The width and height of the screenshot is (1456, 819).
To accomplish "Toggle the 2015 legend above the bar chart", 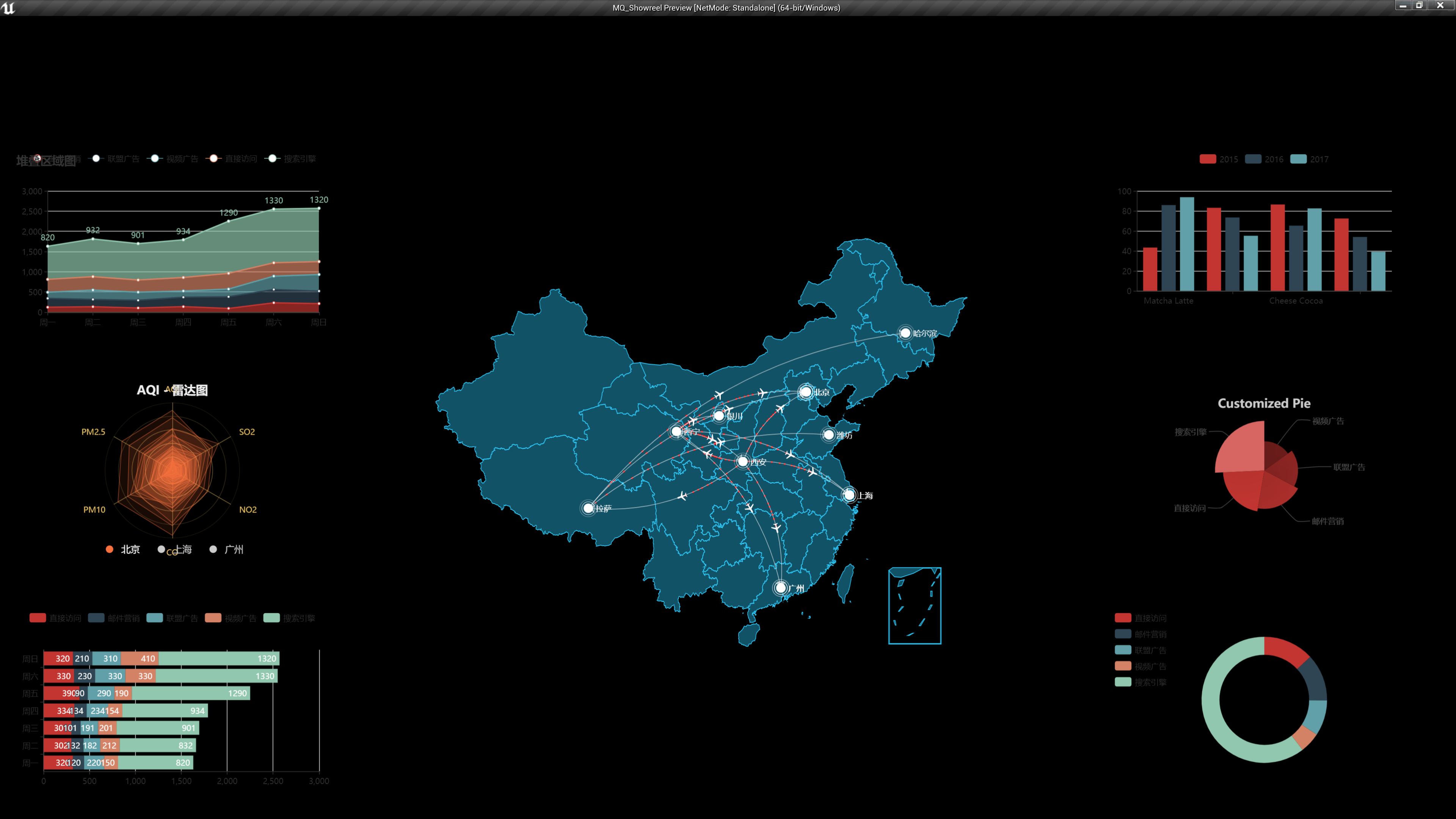I will pyautogui.click(x=1208, y=159).
